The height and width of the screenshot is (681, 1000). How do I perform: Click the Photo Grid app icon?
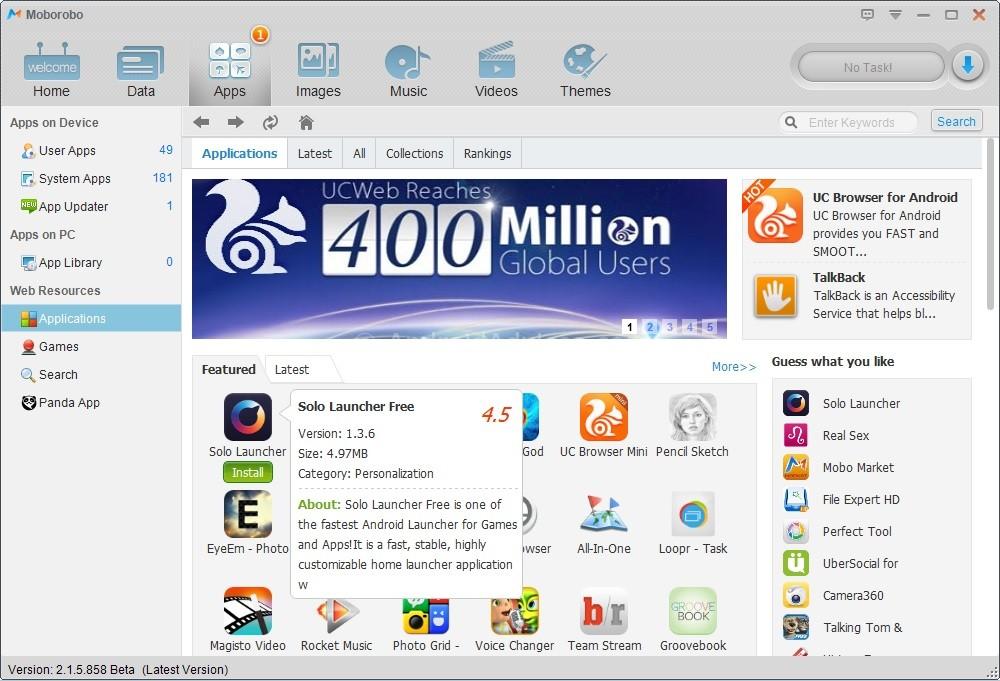[x=425, y=616]
